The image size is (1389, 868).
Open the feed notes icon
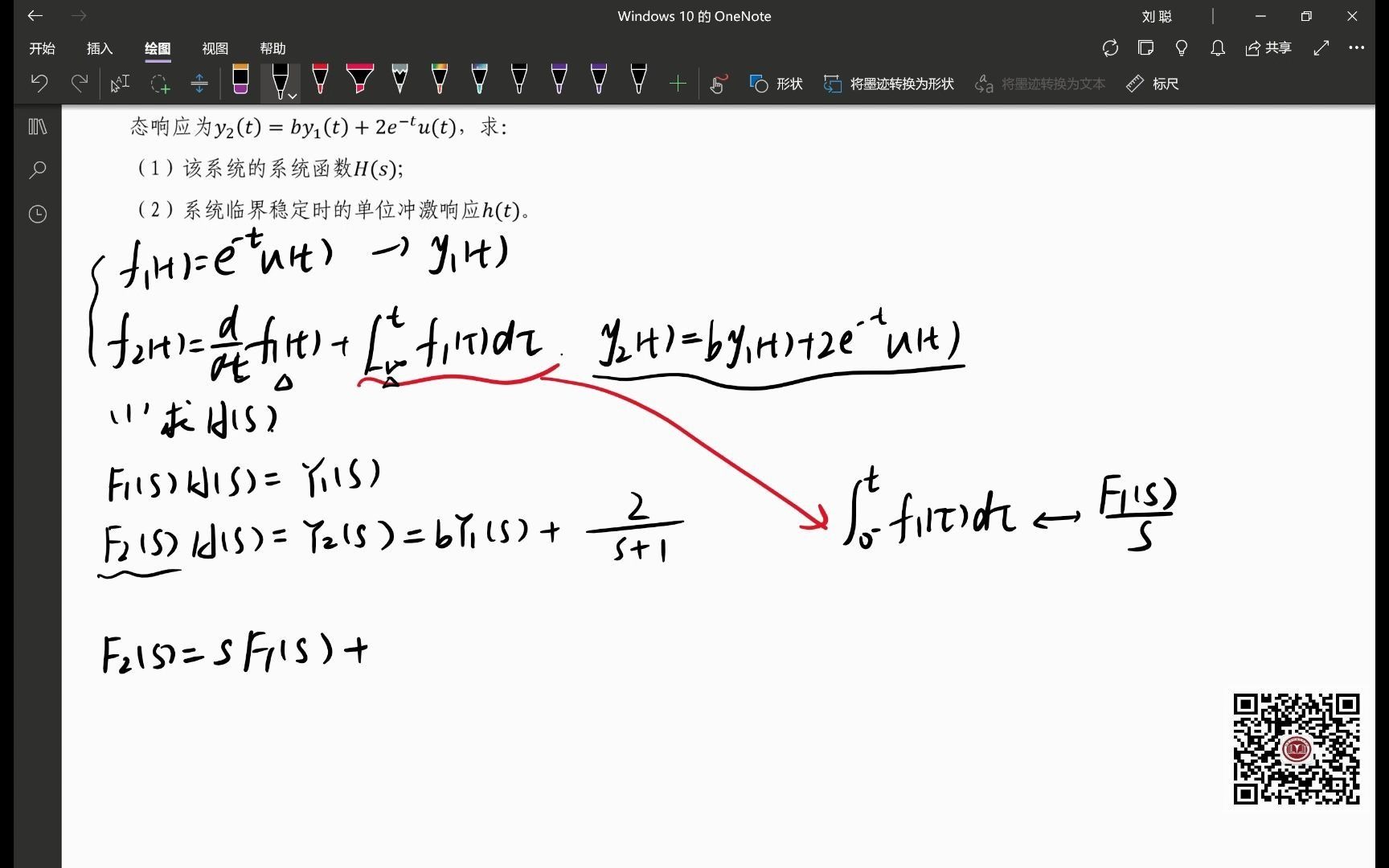(1146, 48)
